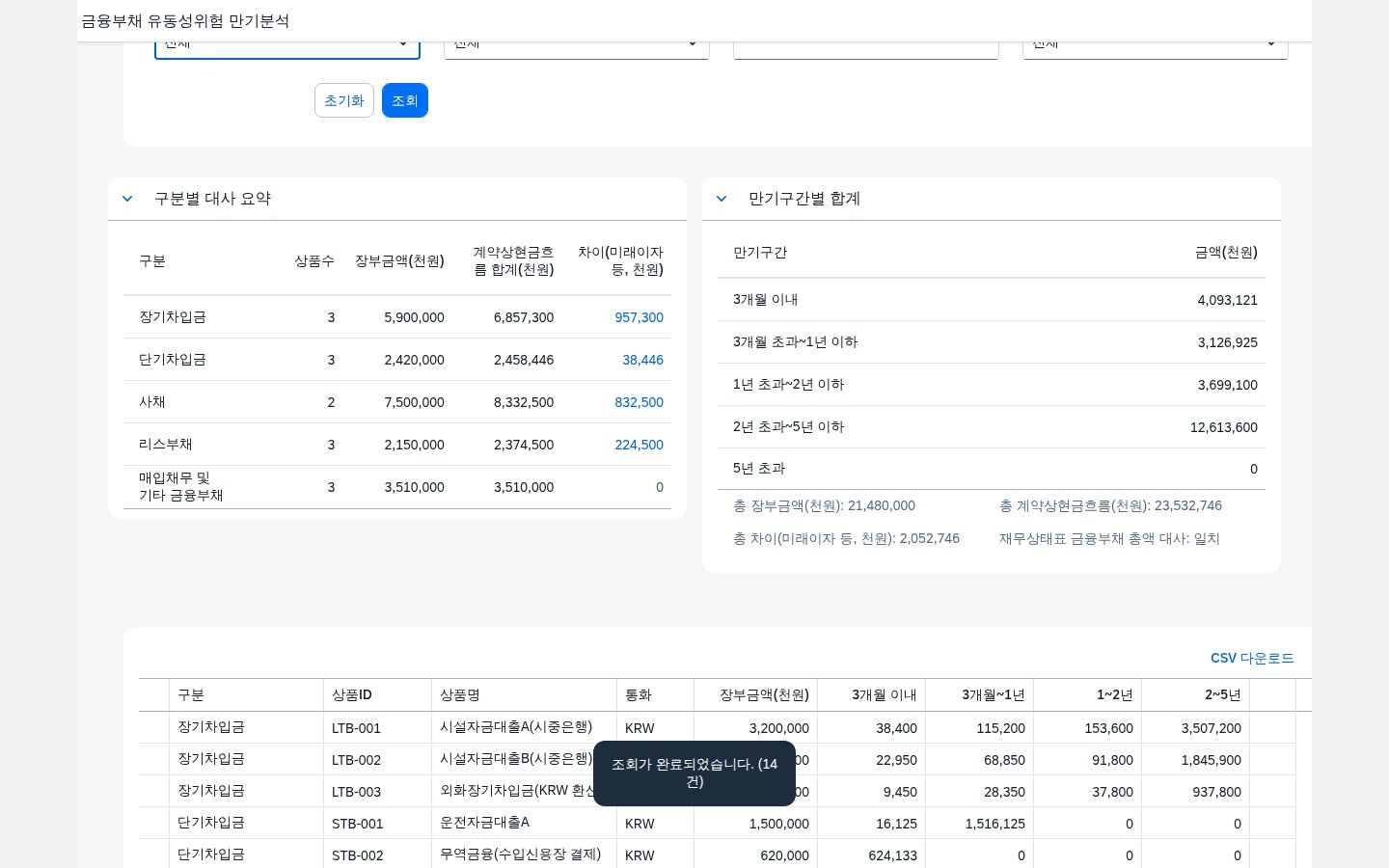Open the 224,500 difference link for 리스부채
Screen dimensions: 1389x868
[639, 445]
